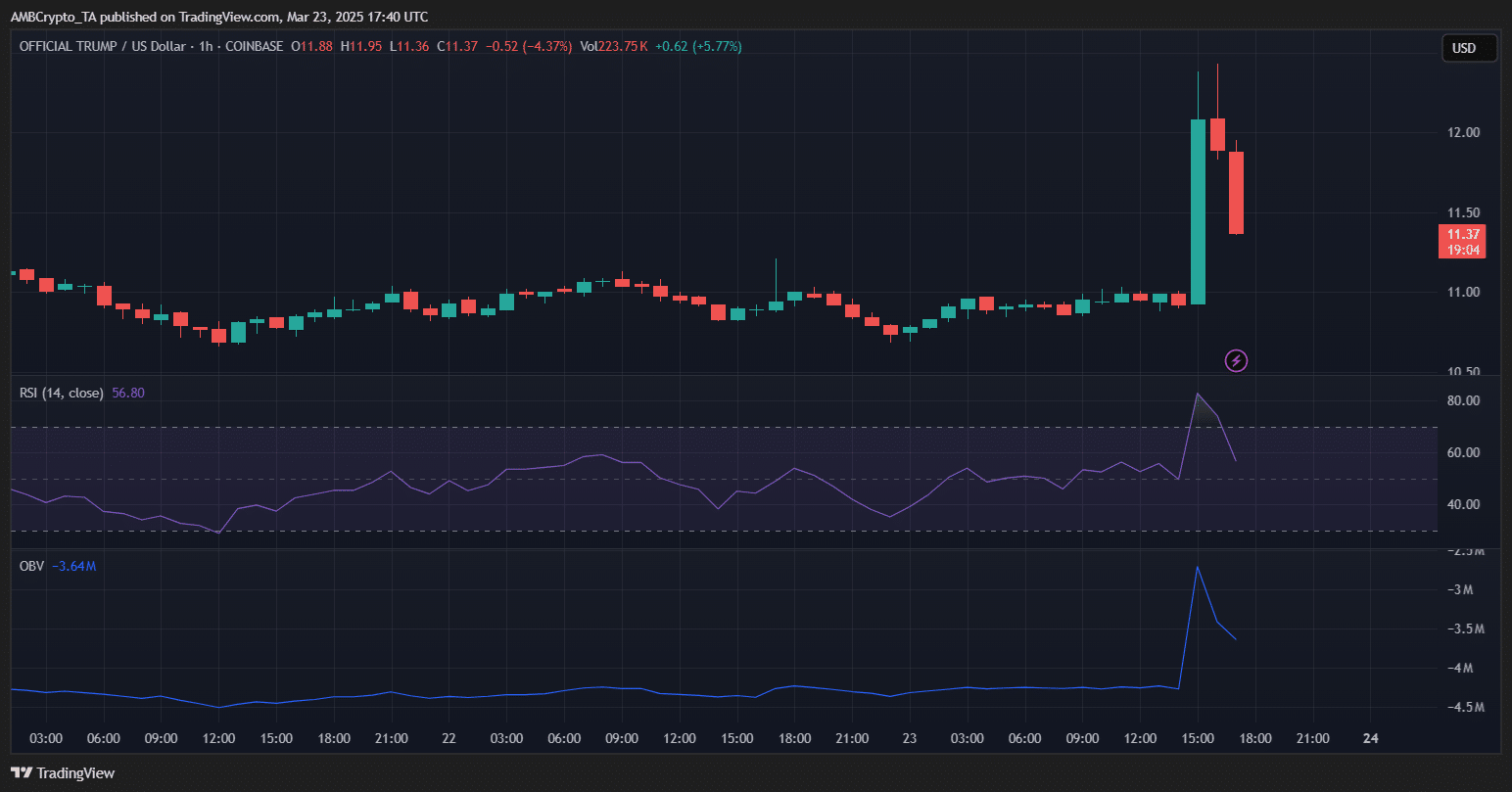Click the 40.00 RSI axis label
Image resolution: width=1512 pixels, height=792 pixels.
[1463, 504]
